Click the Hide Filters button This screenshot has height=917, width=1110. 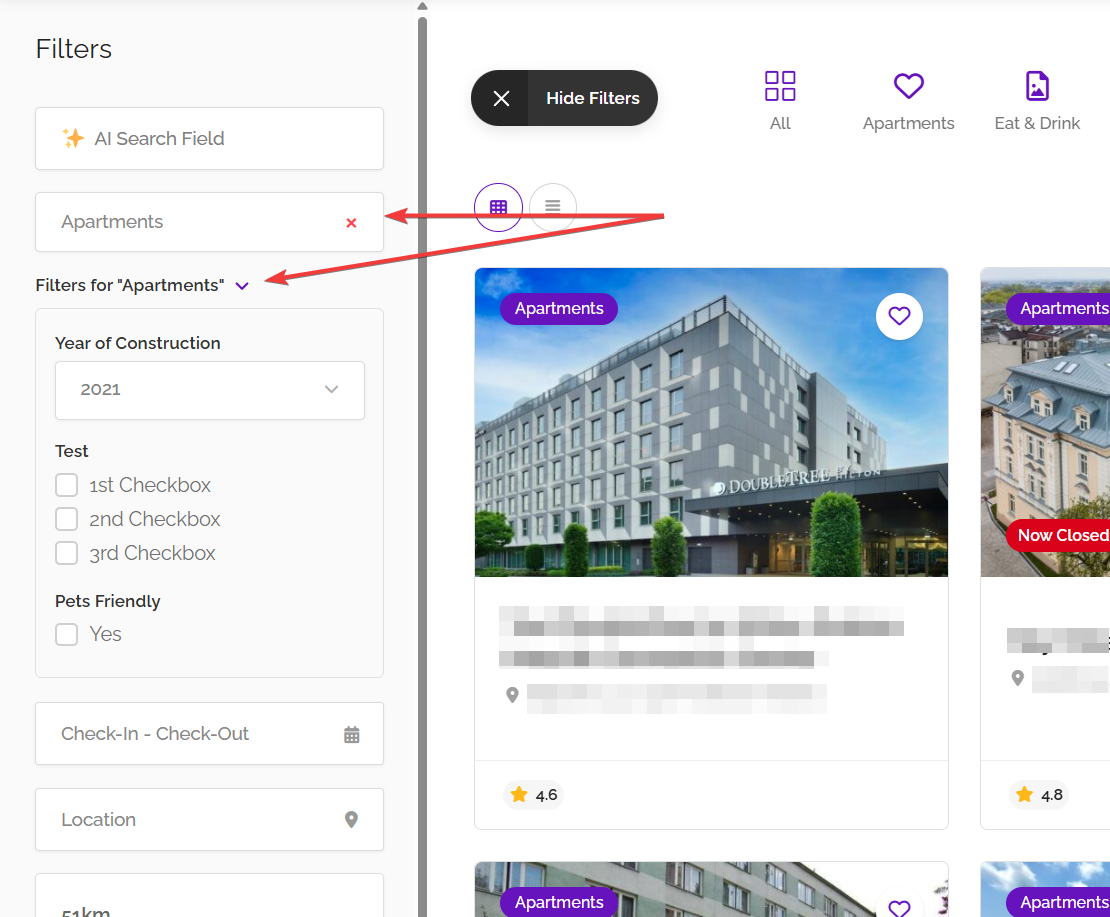[592, 98]
